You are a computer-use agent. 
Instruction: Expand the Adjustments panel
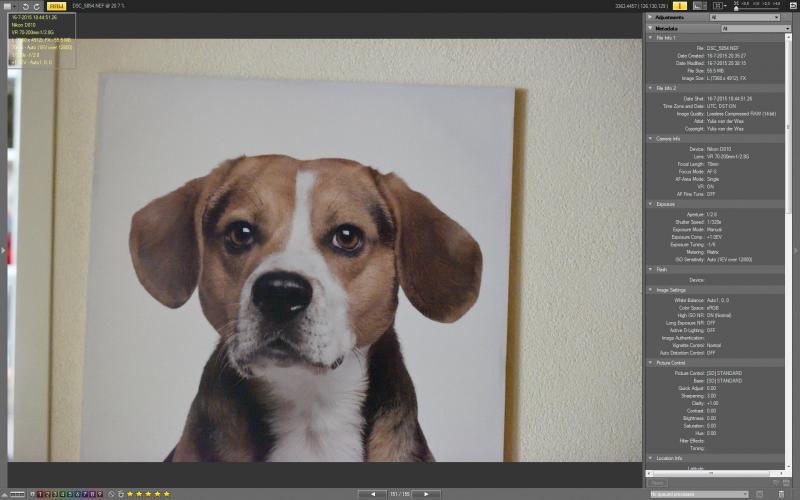click(x=650, y=17)
